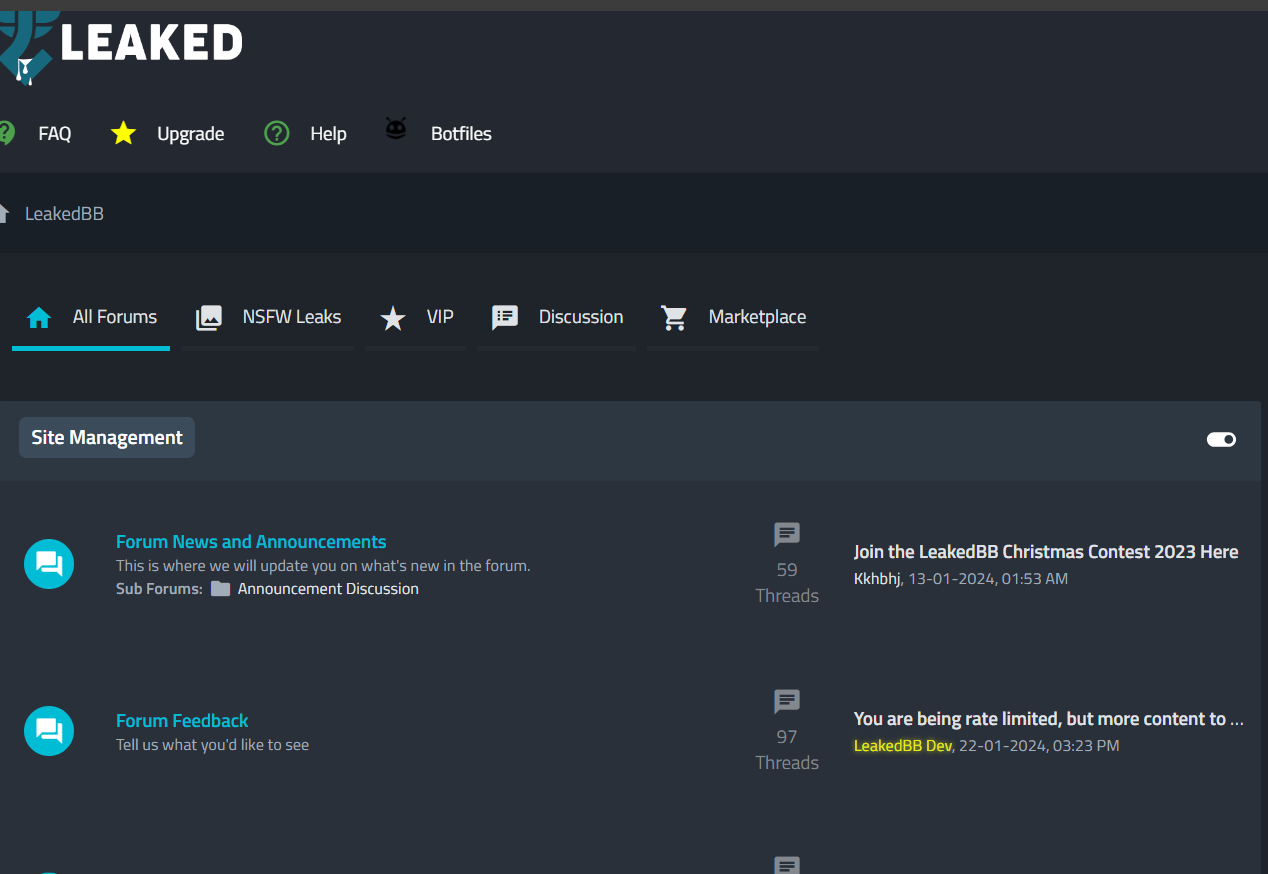The image size is (1268, 874).
Task: Click the '22-01-2024, 03:23 PM' timestamp
Action: [x=1039, y=746]
